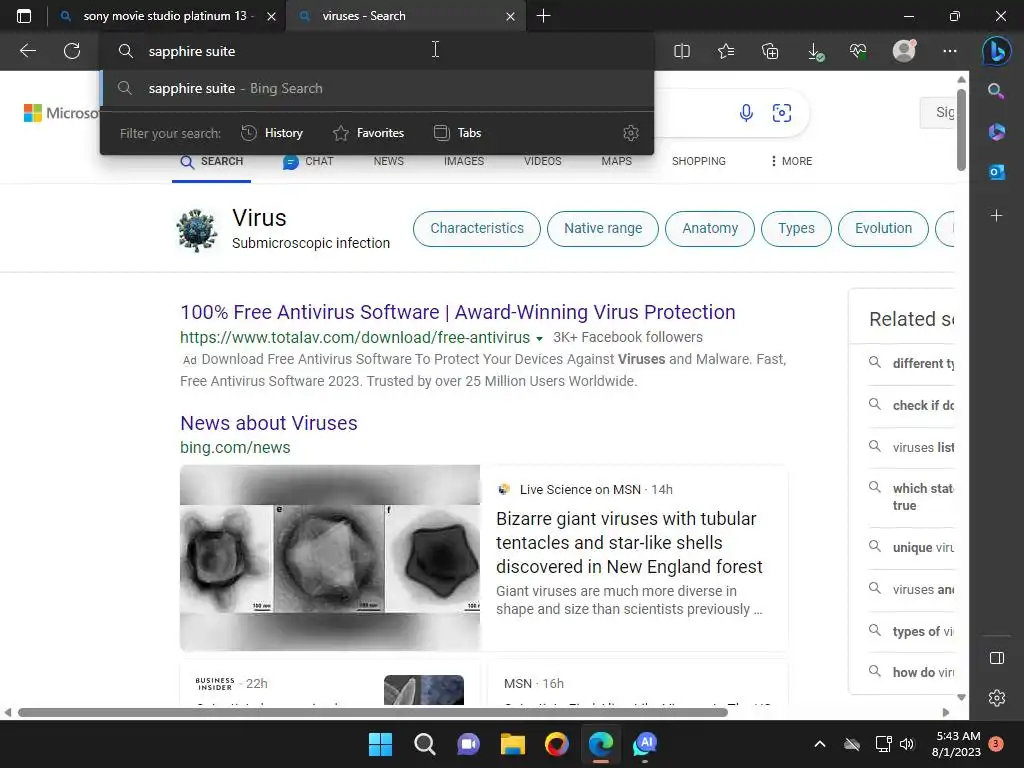Open related search 'check if do'
1024x768 pixels.
point(912,406)
